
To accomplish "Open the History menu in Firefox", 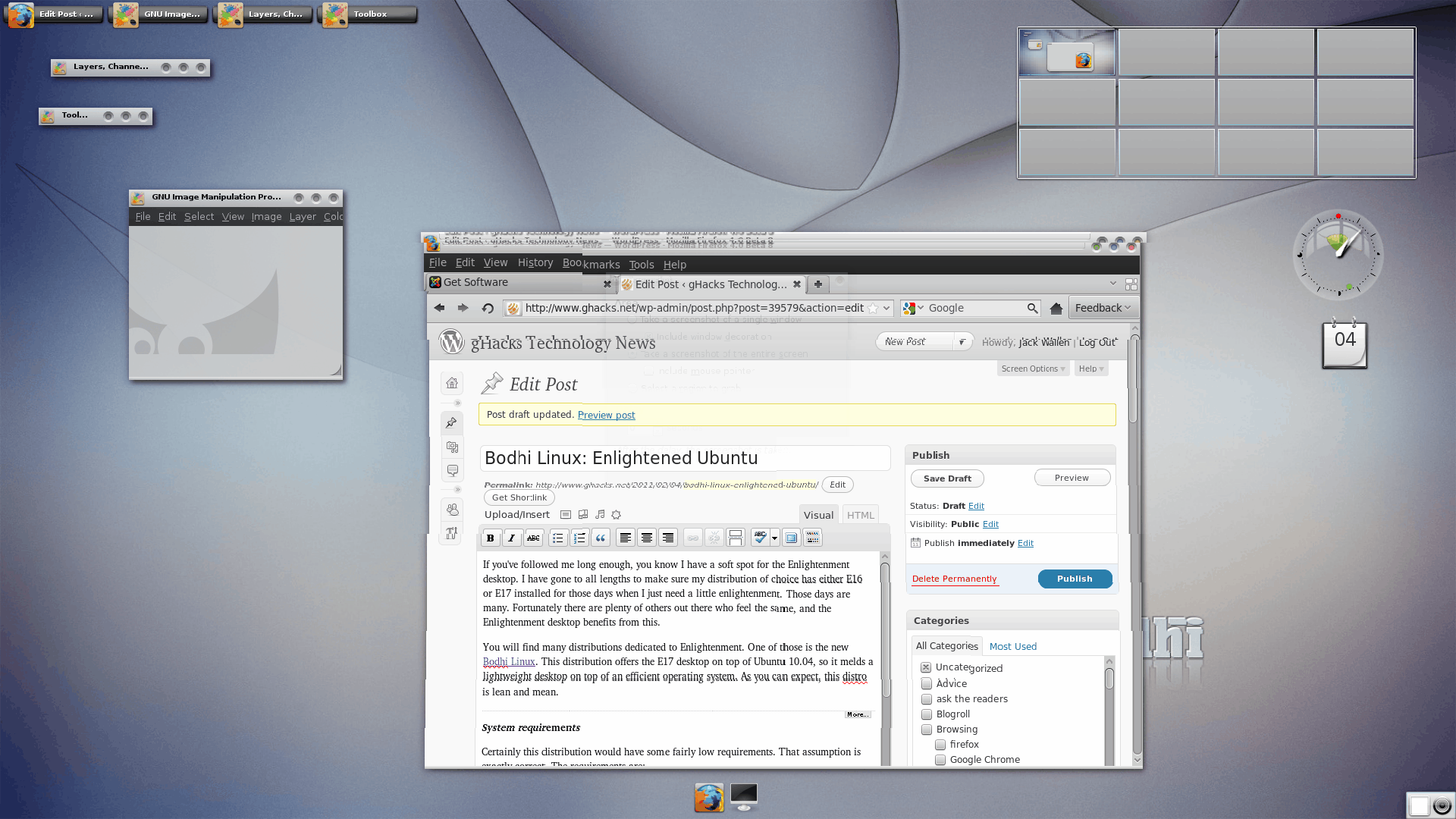I will (535, 263).
